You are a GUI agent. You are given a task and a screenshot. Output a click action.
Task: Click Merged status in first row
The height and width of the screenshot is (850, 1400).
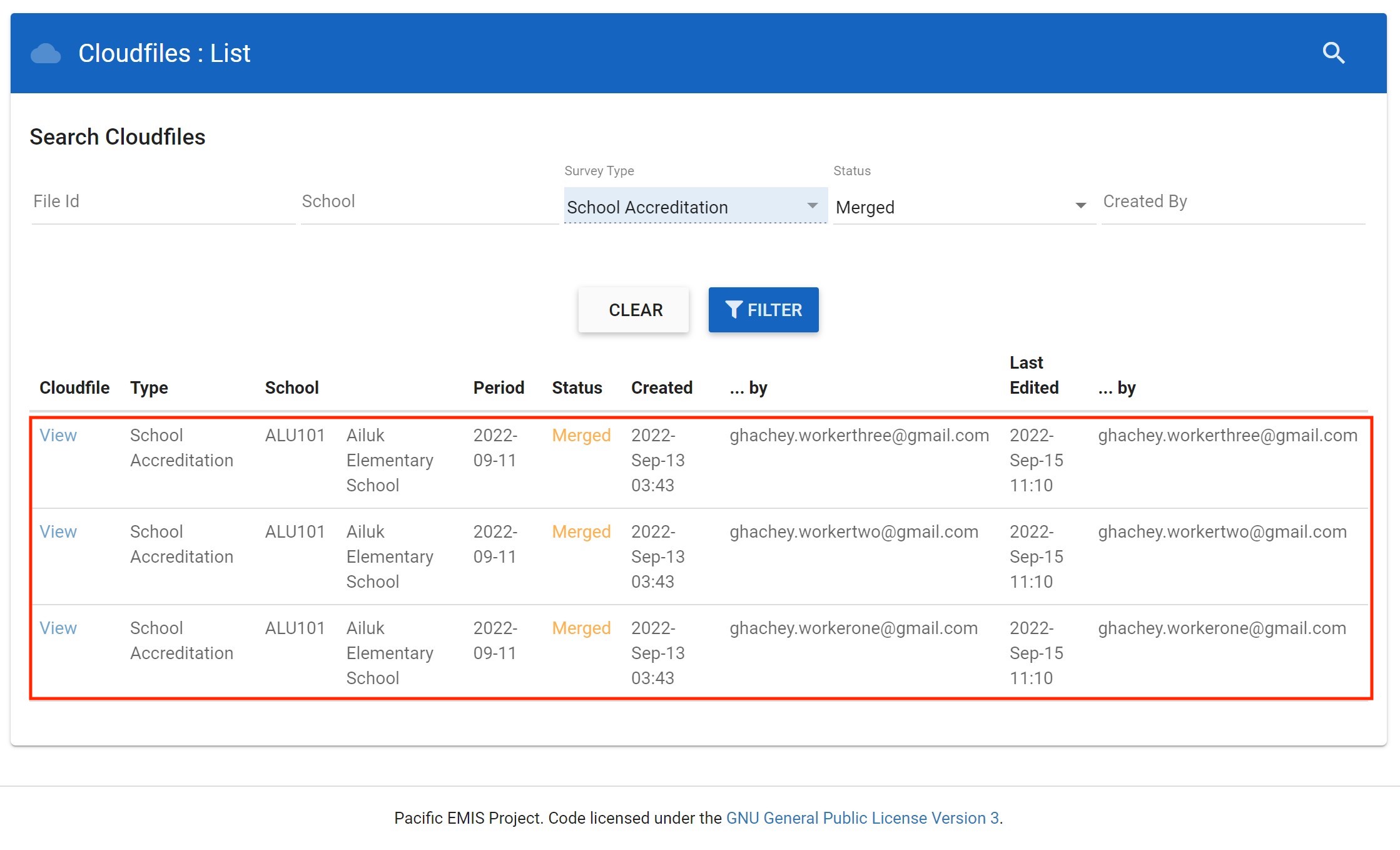581,435
